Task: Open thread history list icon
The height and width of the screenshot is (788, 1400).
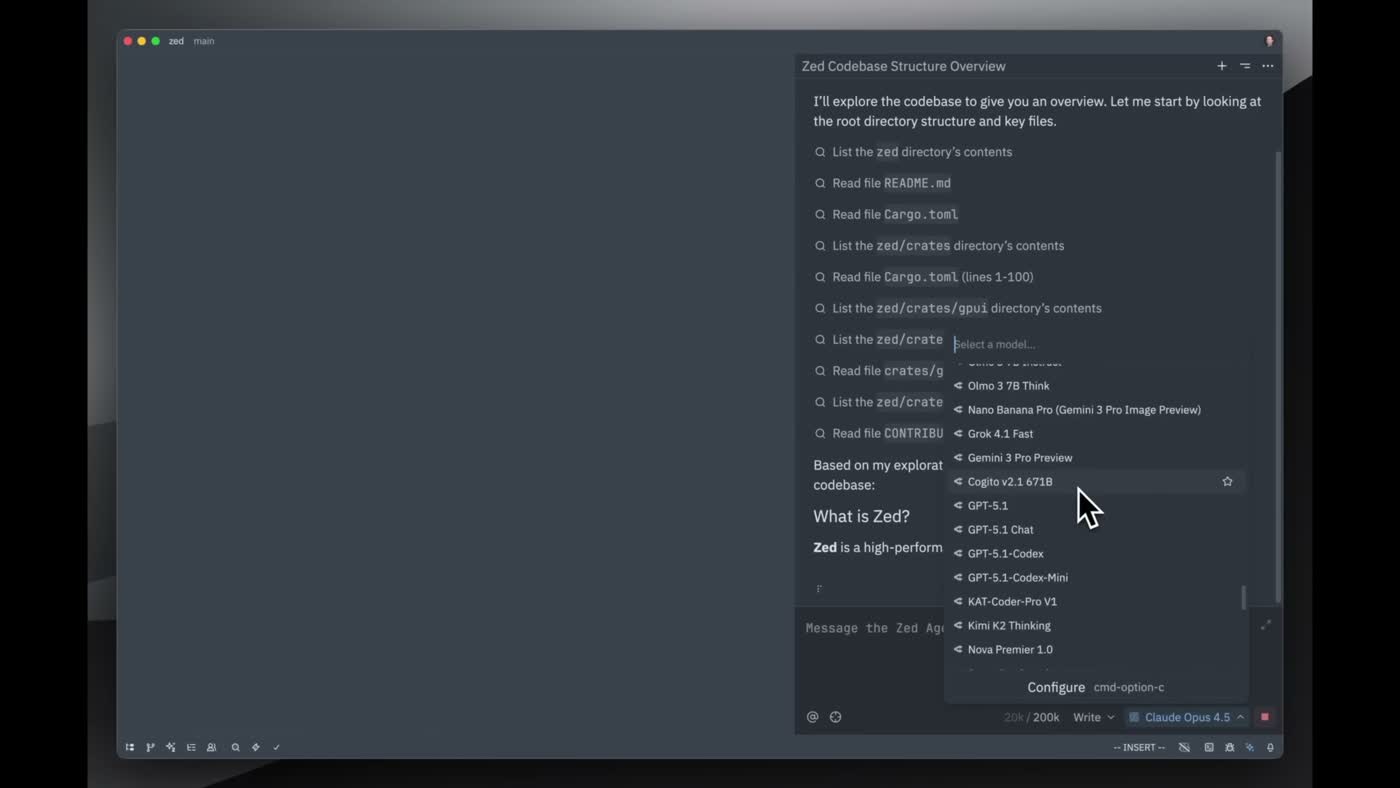Action: click(x=1245, y=66)
